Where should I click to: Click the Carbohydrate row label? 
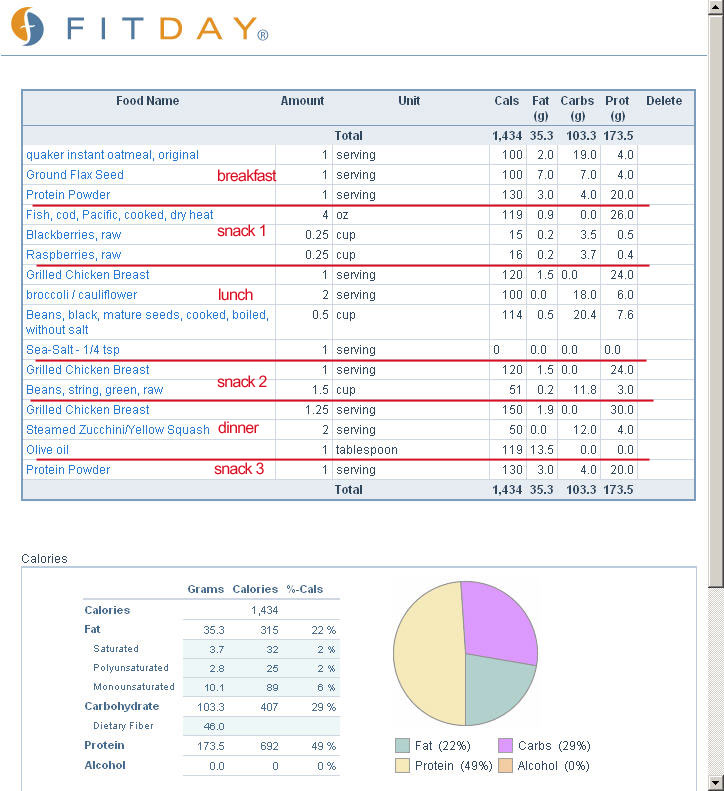point(122,706)
